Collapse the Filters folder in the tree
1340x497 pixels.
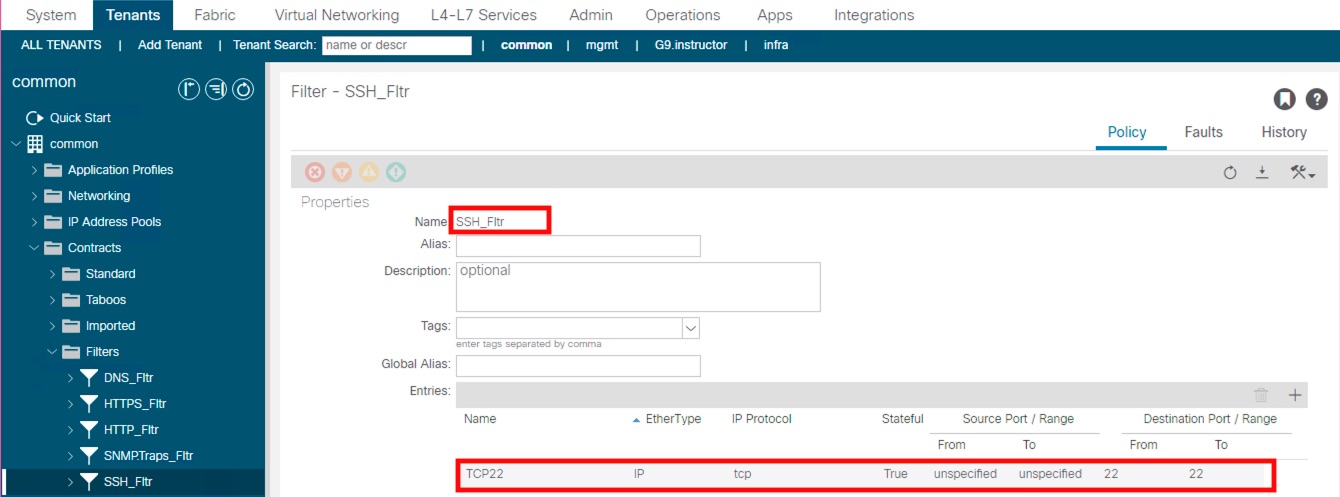point(53,352)
